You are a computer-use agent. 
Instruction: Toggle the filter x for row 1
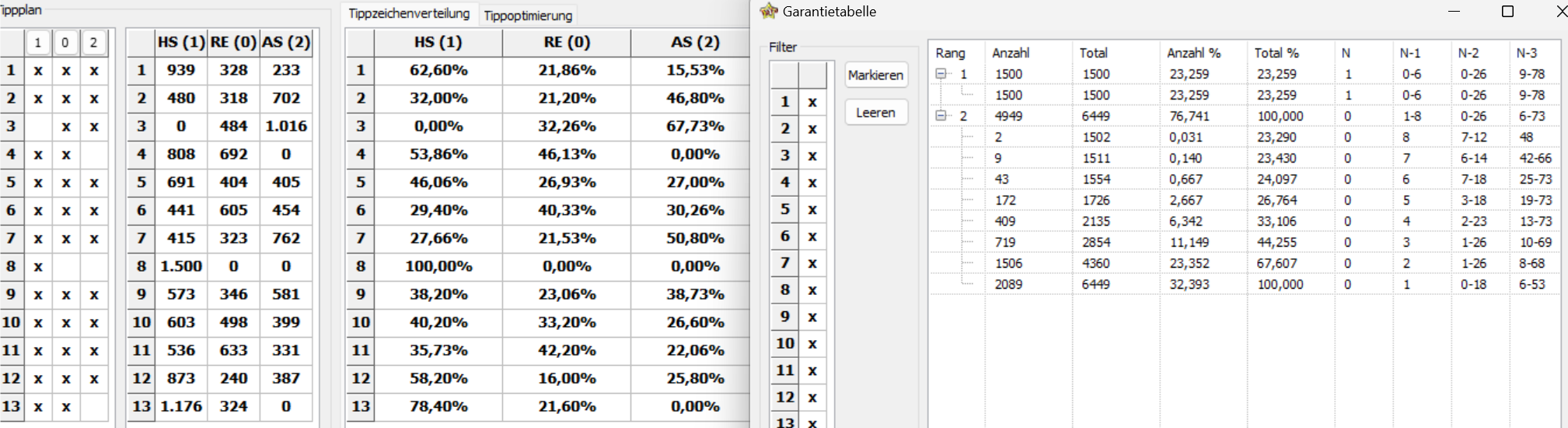coord(812,102)
